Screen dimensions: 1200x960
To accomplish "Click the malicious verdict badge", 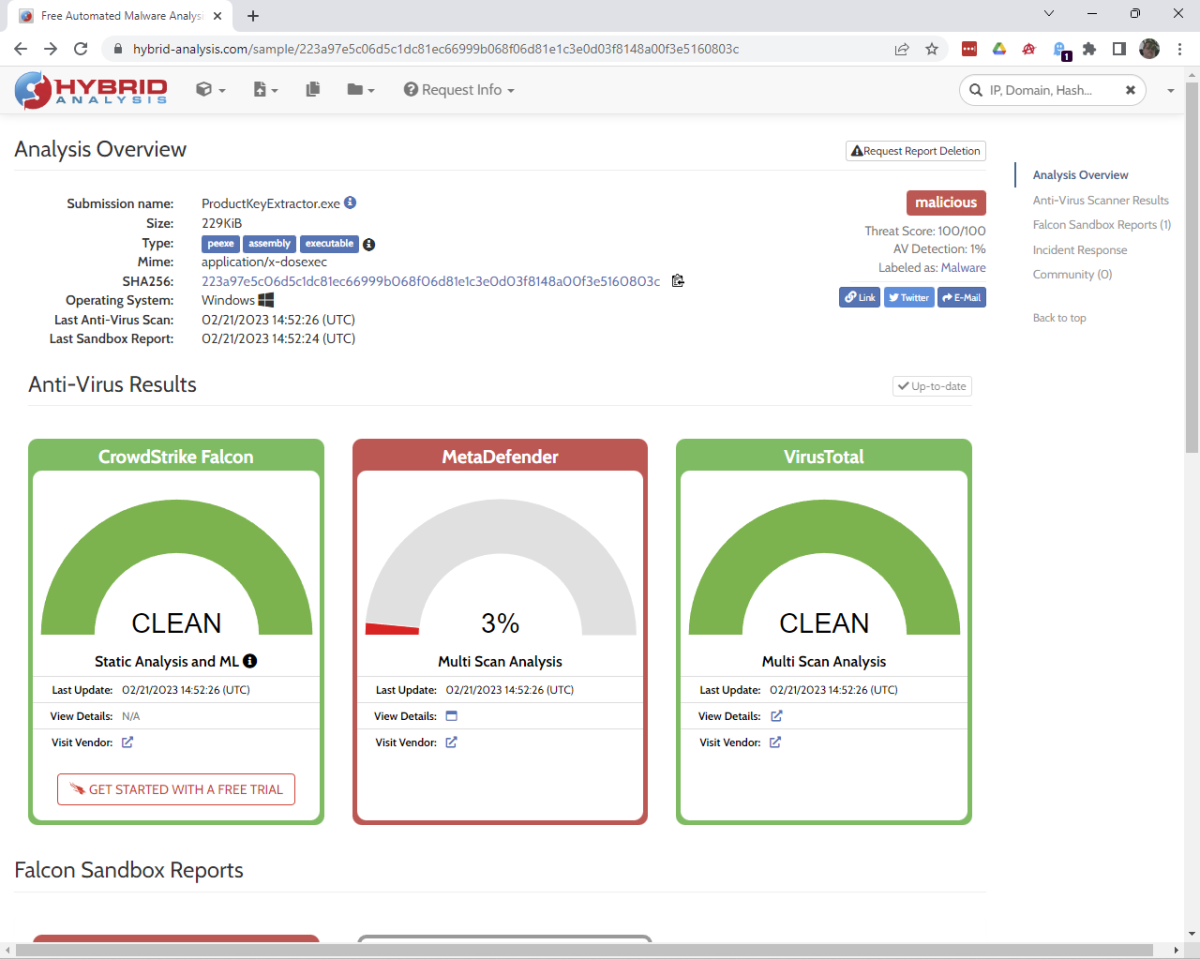I will point(946,203).
